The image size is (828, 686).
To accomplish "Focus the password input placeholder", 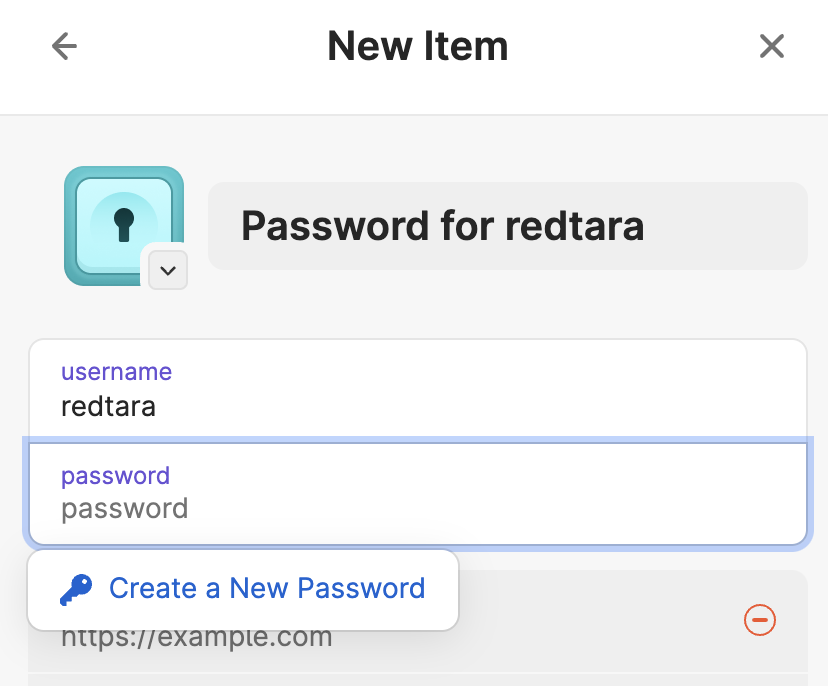I will 125,509.
